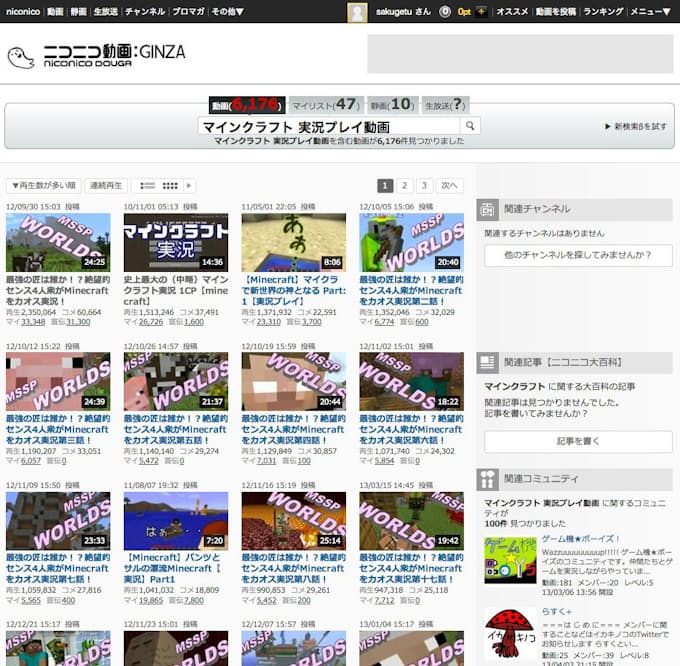
Task: Open the マインクラフト実況 14:36 video thumbnail
Action: point(161,243)
